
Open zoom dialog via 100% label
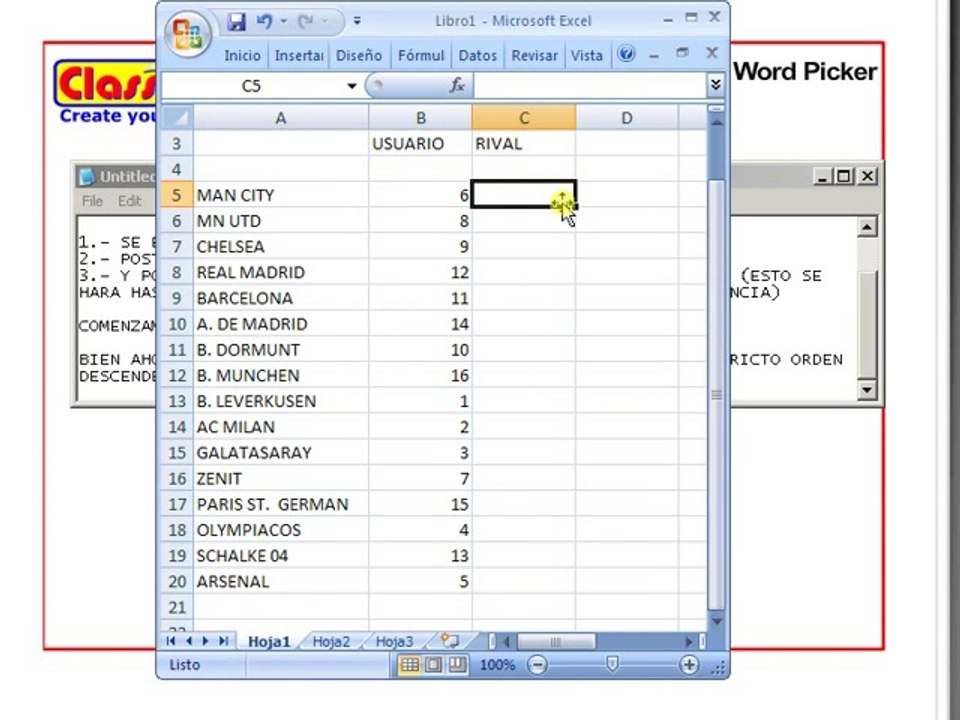tap(497, 665)
